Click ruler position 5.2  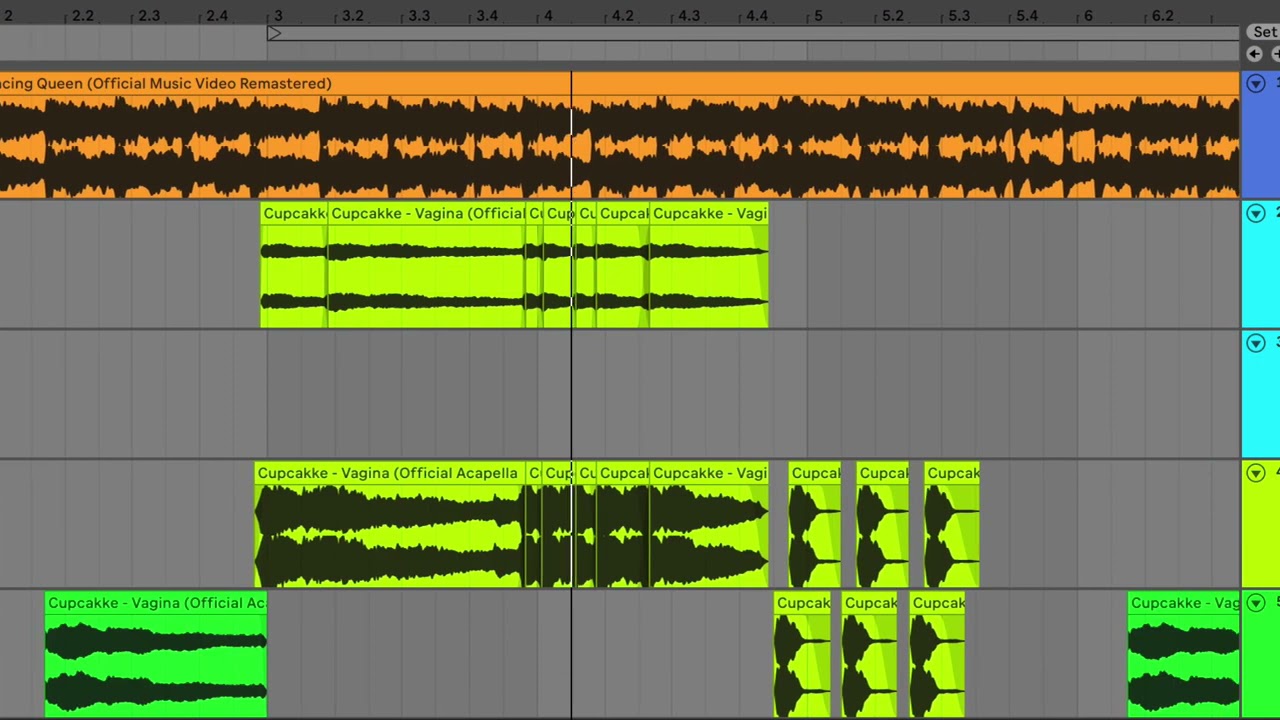pyautogui.click(x=892, y=16)
